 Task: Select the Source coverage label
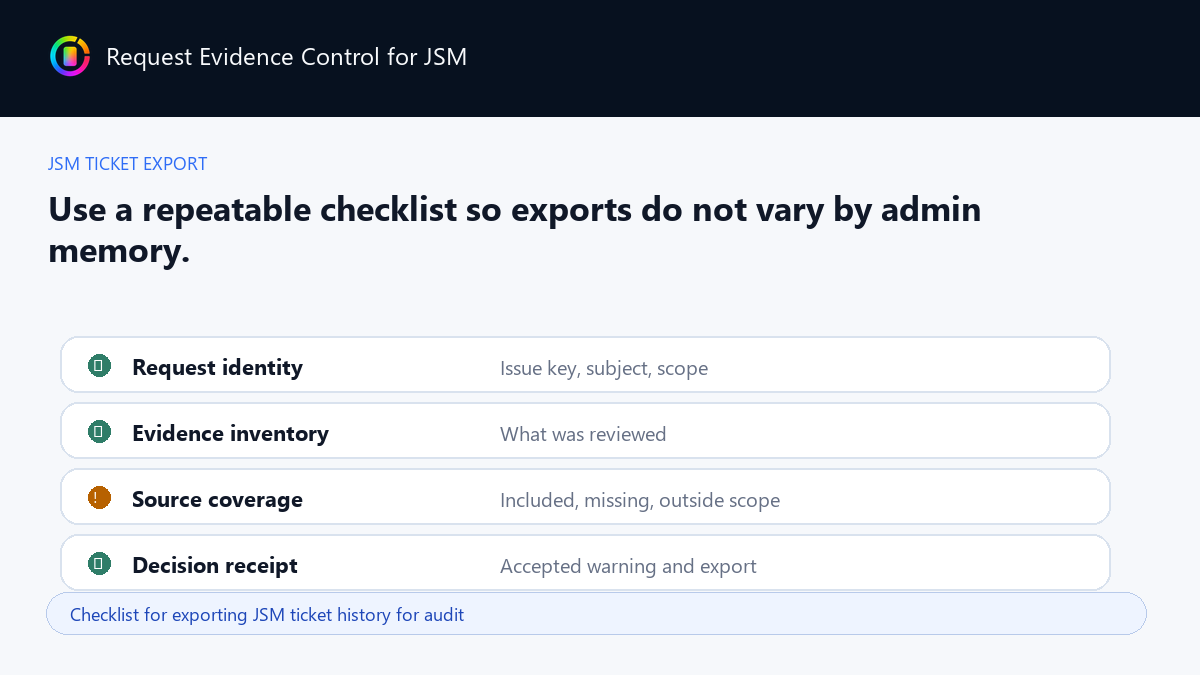(x=217, y=500)
